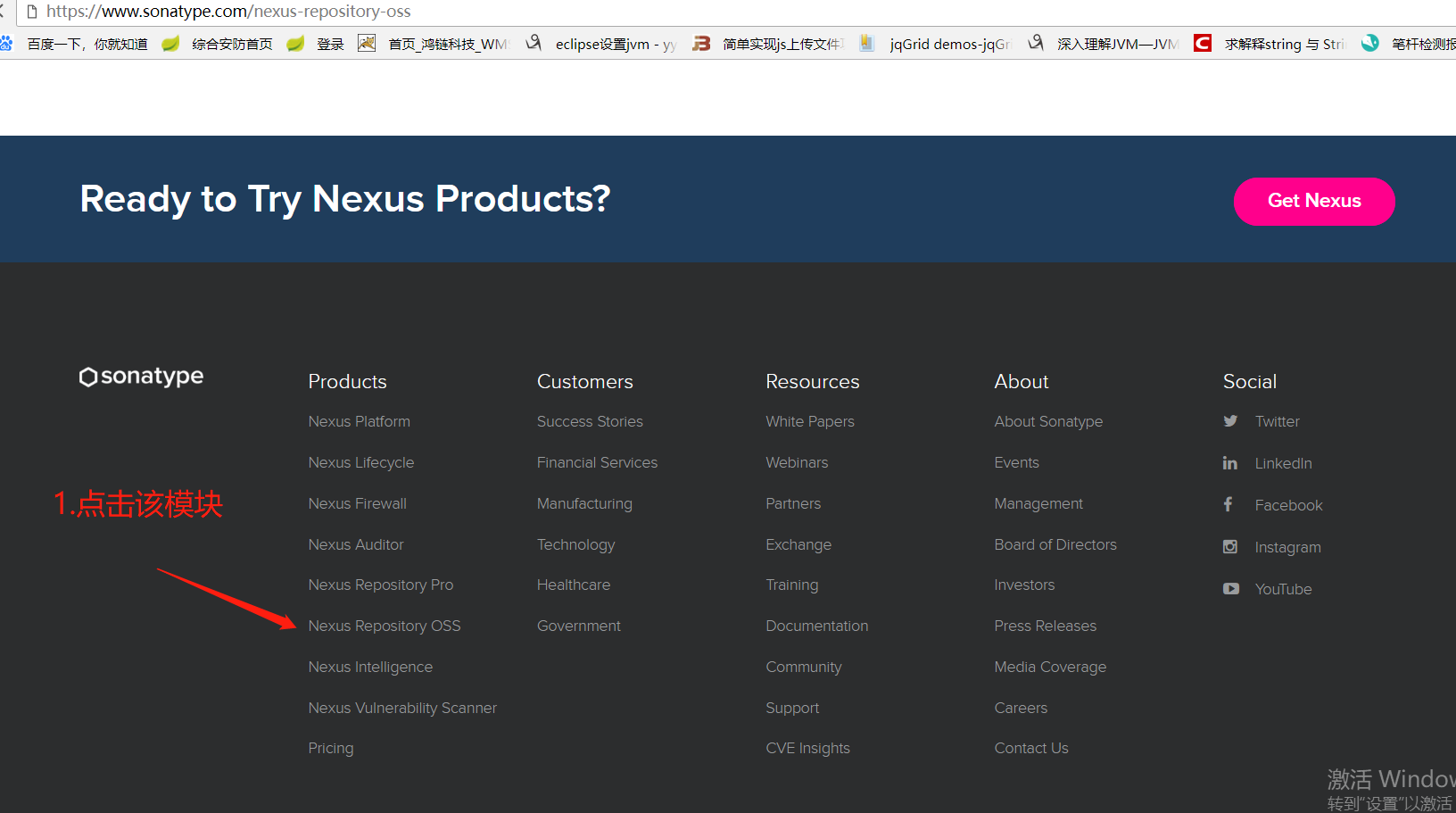This screenshot has width=1456, height=813.
Task: Open the 深入理解JVM bookmark
Action: coord(1103,44)
